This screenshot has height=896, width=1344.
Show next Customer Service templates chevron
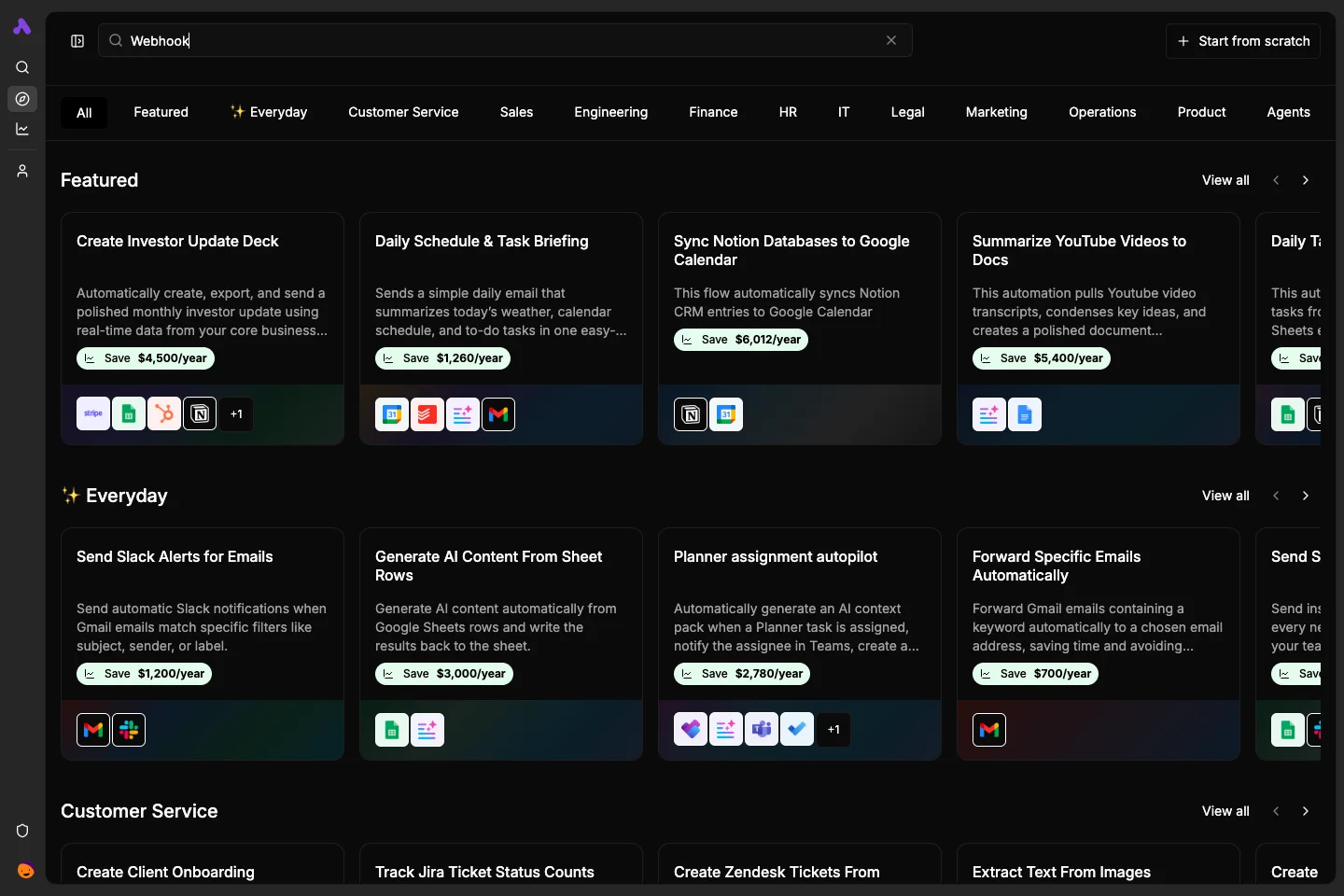[x=1306, y=811]
